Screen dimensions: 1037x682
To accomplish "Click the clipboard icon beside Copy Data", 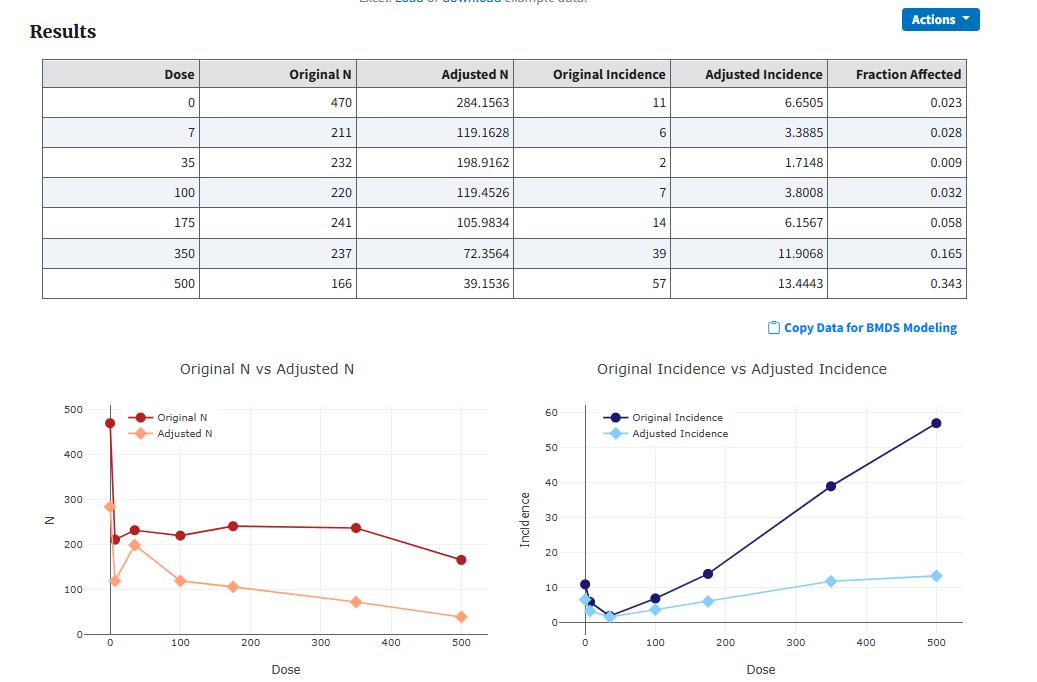I will 774,327.
